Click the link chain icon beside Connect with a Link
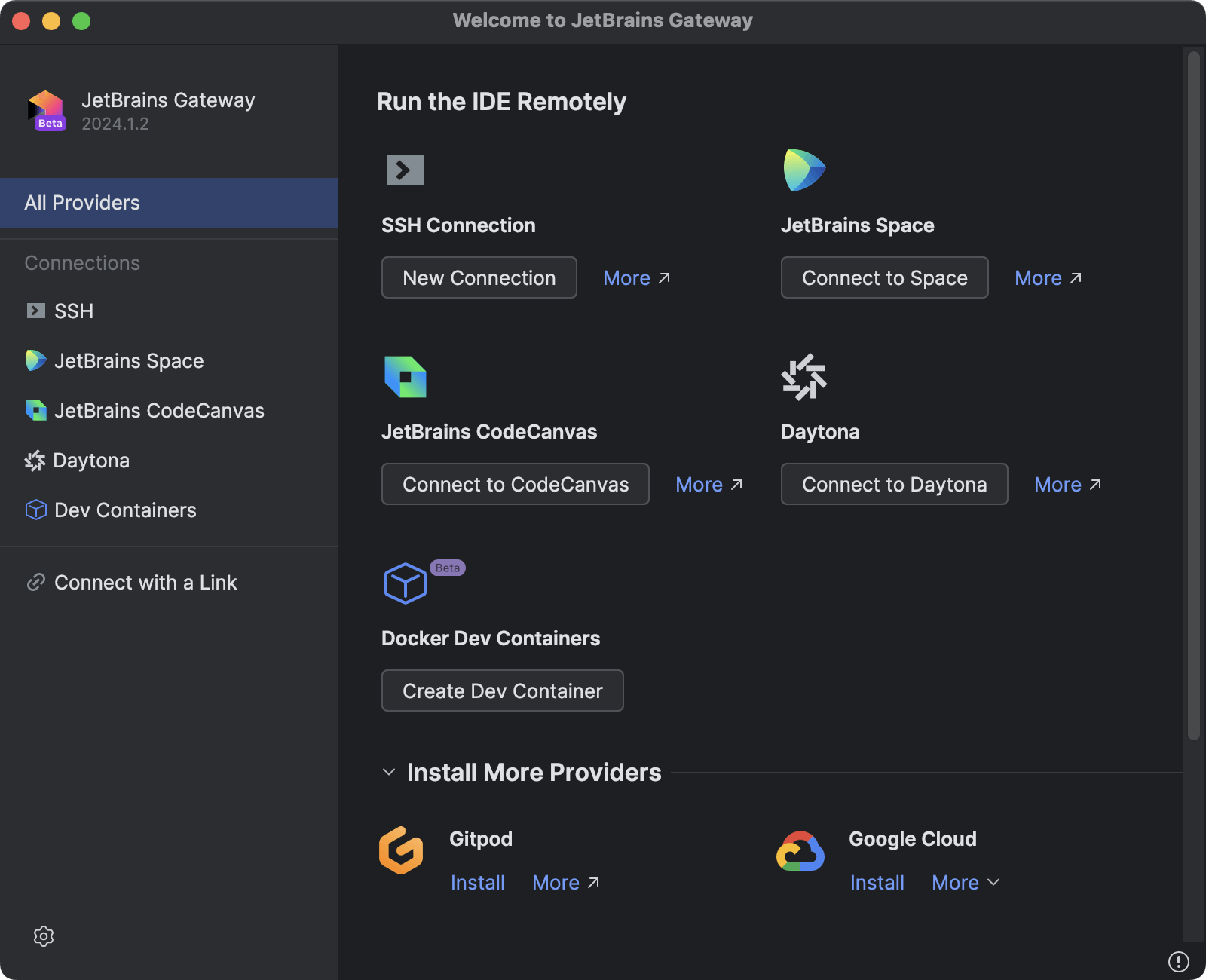The image size is (1206, 980). tap(35, 583)
